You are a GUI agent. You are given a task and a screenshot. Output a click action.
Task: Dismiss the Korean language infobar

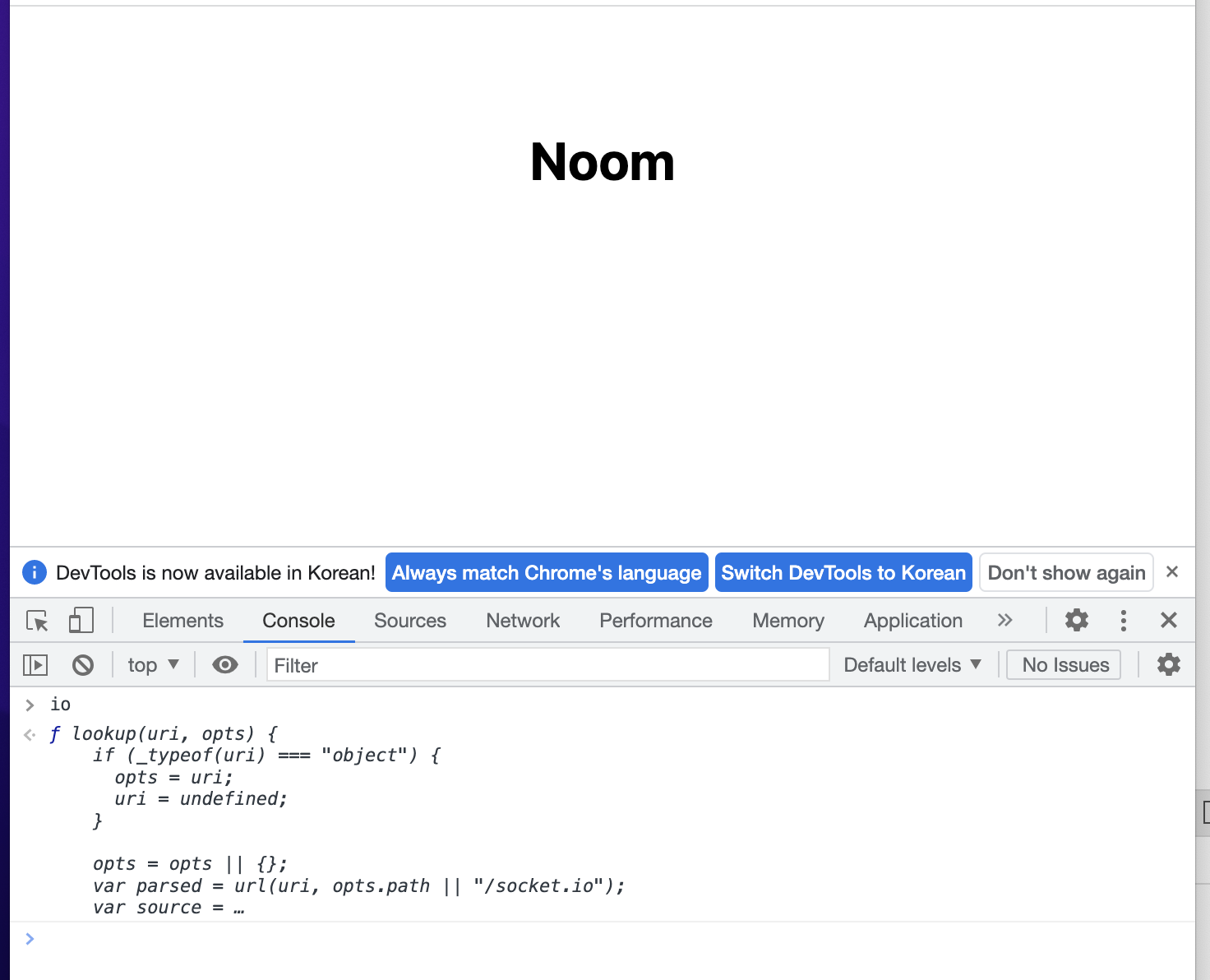point(1172,571)
